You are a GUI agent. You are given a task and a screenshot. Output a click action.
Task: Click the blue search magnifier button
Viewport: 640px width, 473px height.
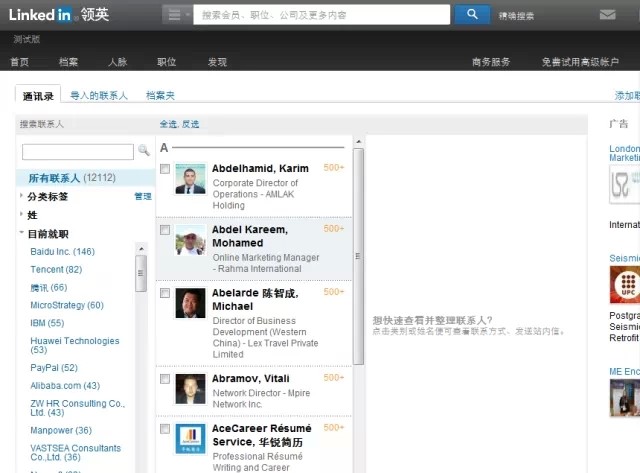pyautogui.click(x=472, y=14)
